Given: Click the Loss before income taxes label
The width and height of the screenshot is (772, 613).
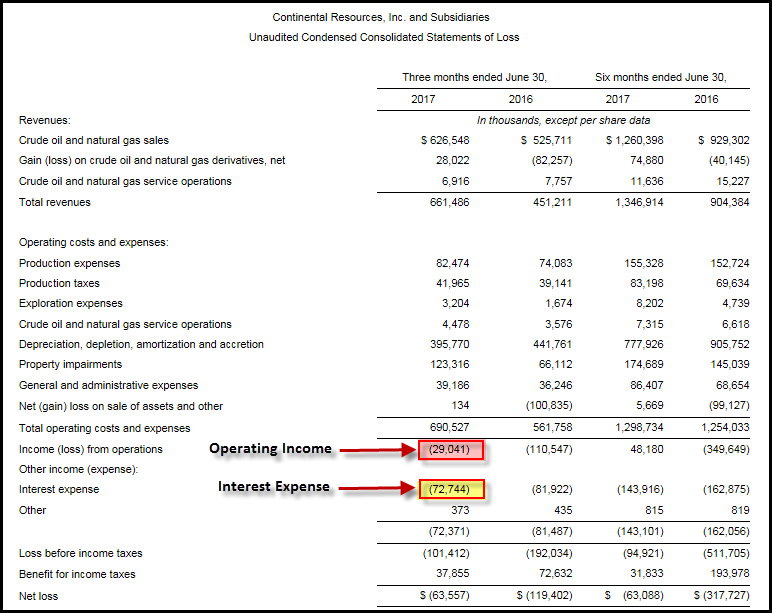Looking at the screenshot, I should click(80, 553).
